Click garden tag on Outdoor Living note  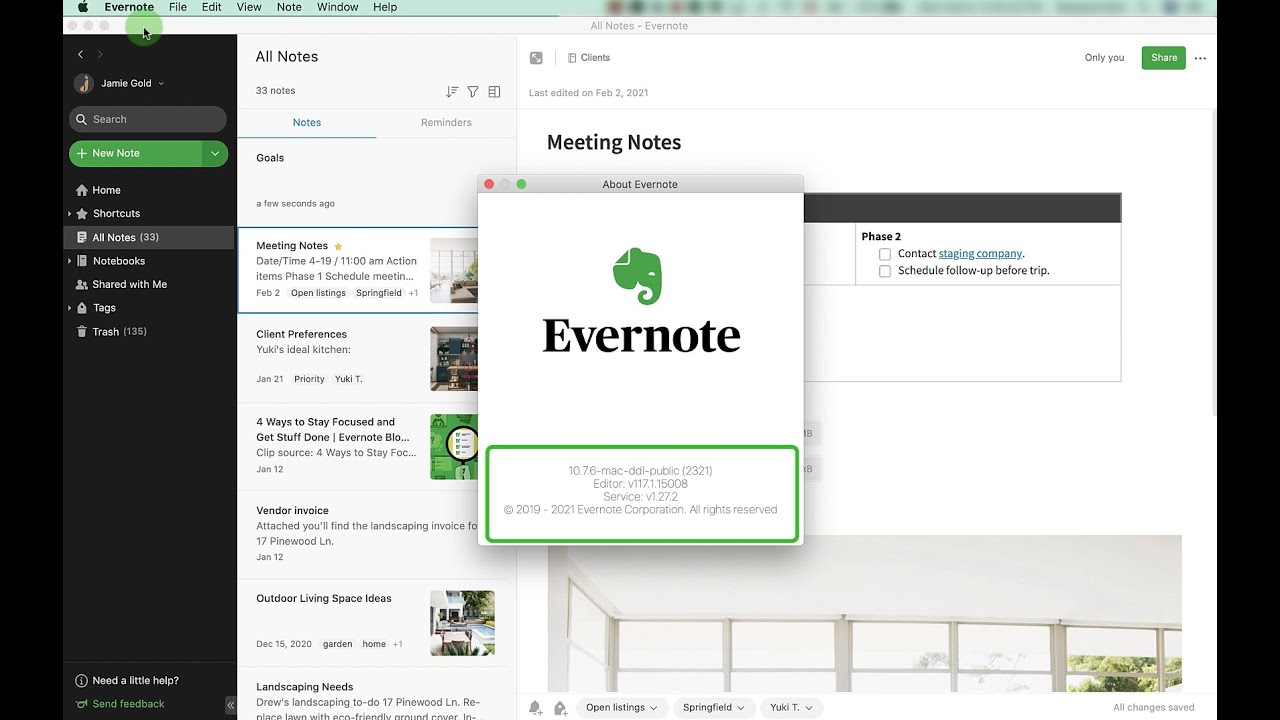pos(338,644)
